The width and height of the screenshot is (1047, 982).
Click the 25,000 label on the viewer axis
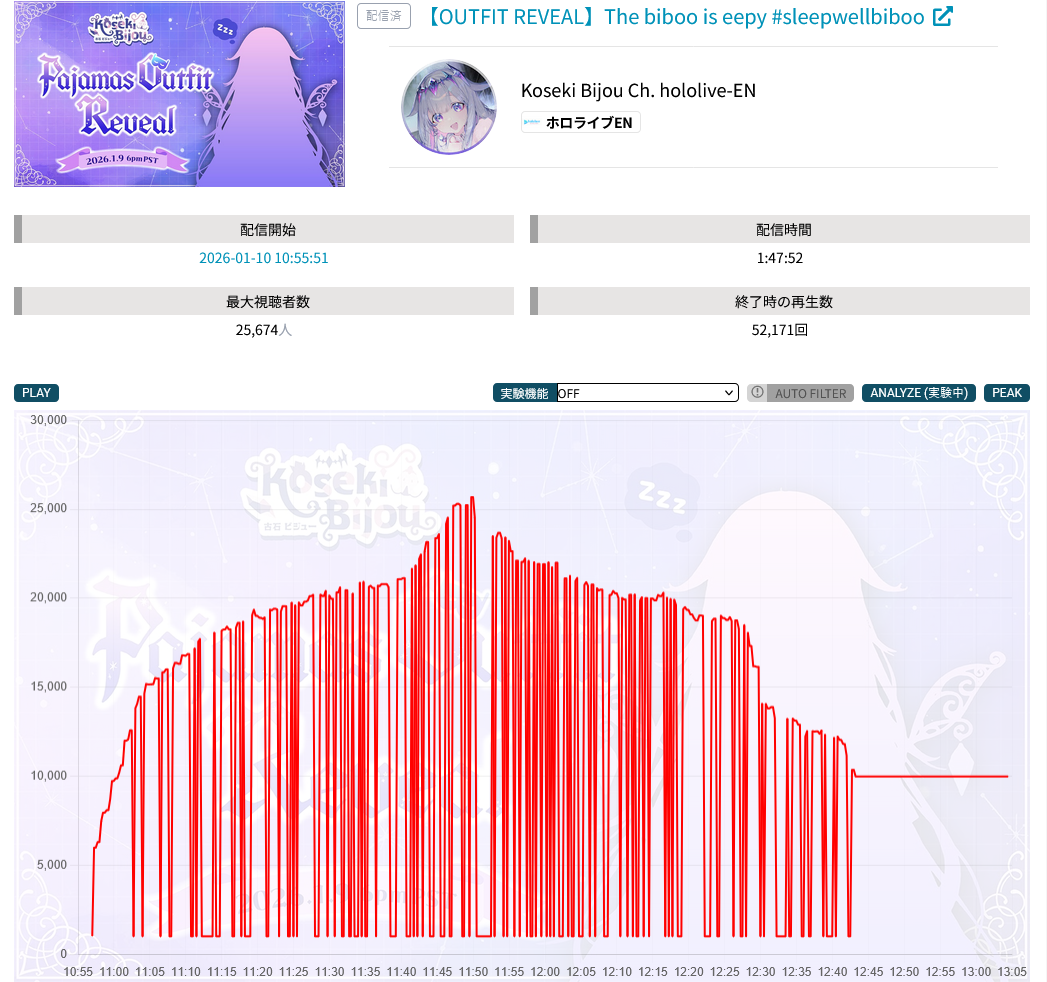click(49, 508)
